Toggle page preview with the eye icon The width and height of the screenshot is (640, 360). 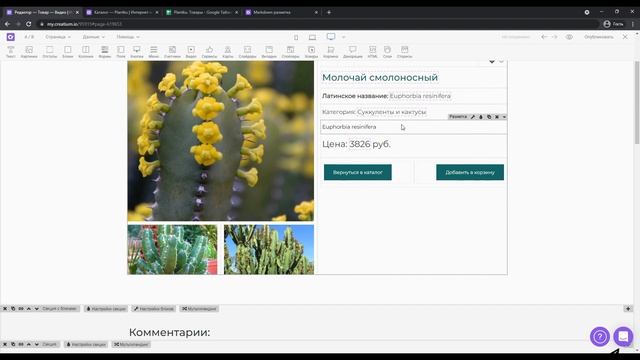[569, 37]
